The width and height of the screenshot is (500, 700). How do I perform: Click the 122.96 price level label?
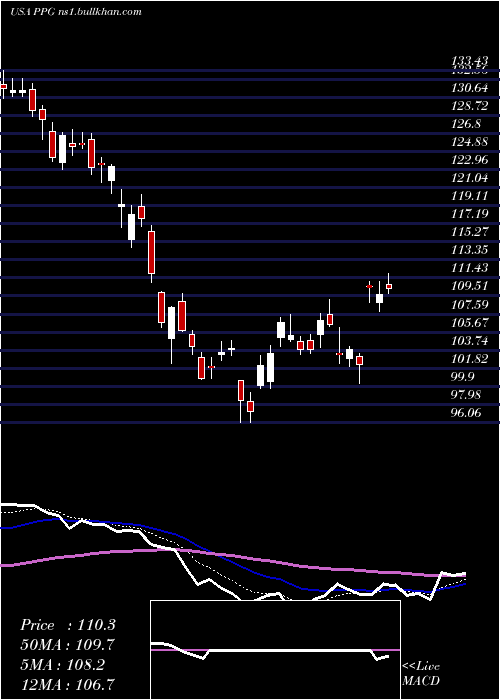(469, 160)
